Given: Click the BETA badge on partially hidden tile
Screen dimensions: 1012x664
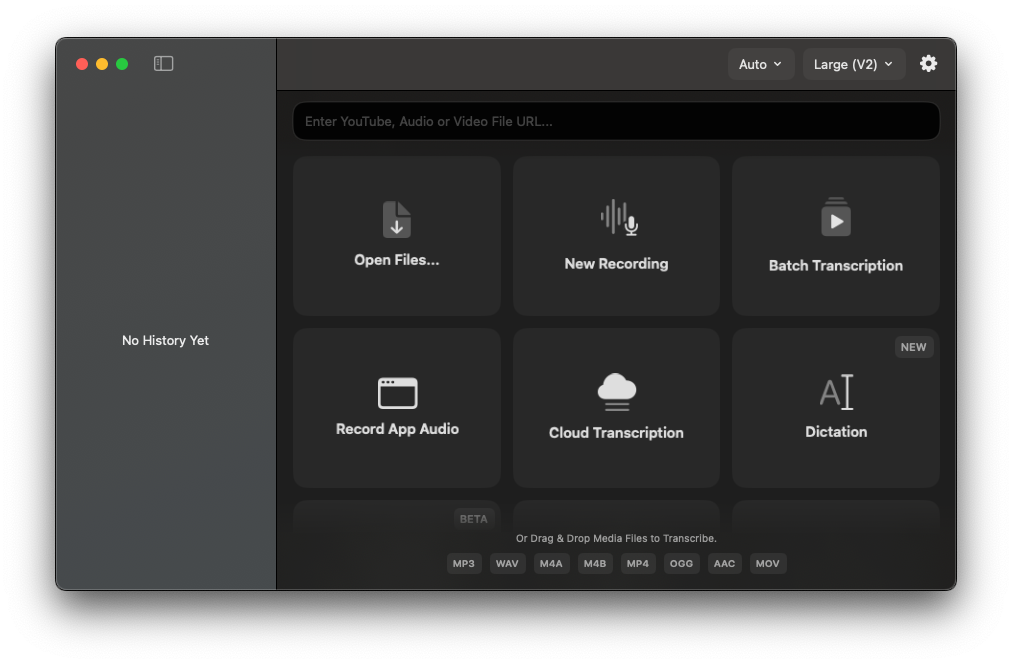Looking at the screenshot, I should tap(473, 519).
